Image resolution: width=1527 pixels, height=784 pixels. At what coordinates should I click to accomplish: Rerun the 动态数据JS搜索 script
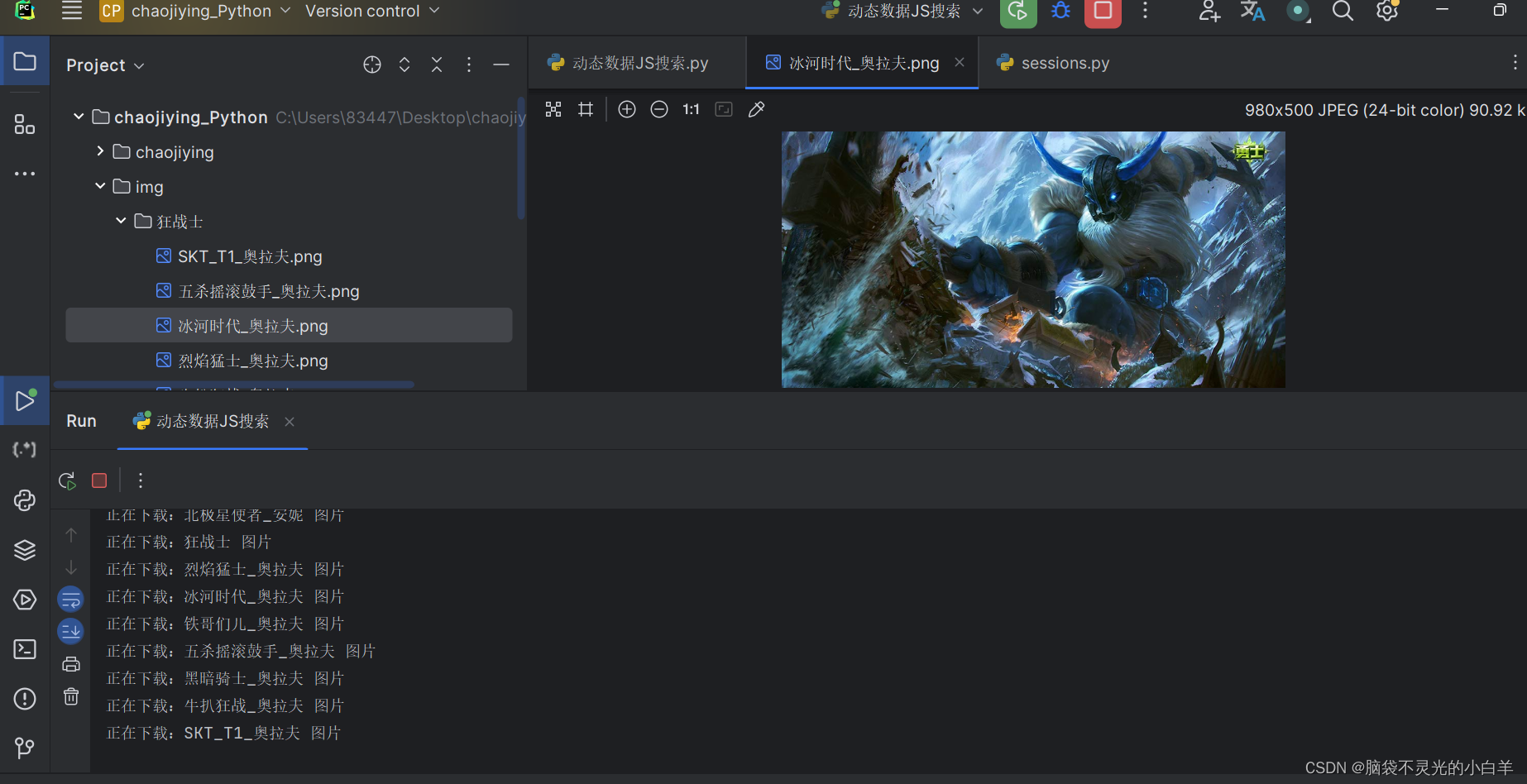click(67, 480)
